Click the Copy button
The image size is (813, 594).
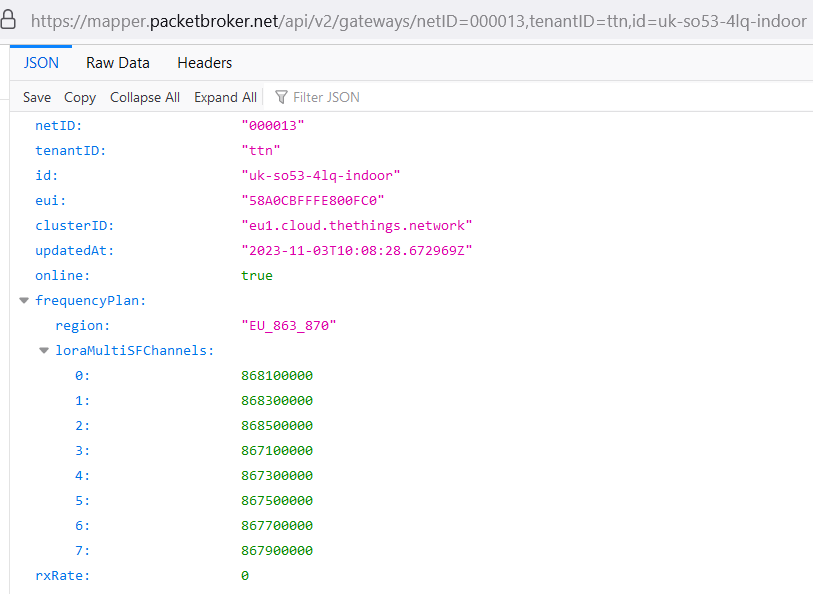[80, 97]
